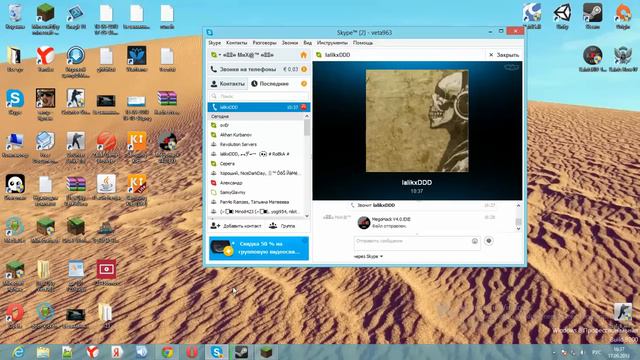Click the orange notification badge beside Последние

pyautogui.click(x=304, y=84)
